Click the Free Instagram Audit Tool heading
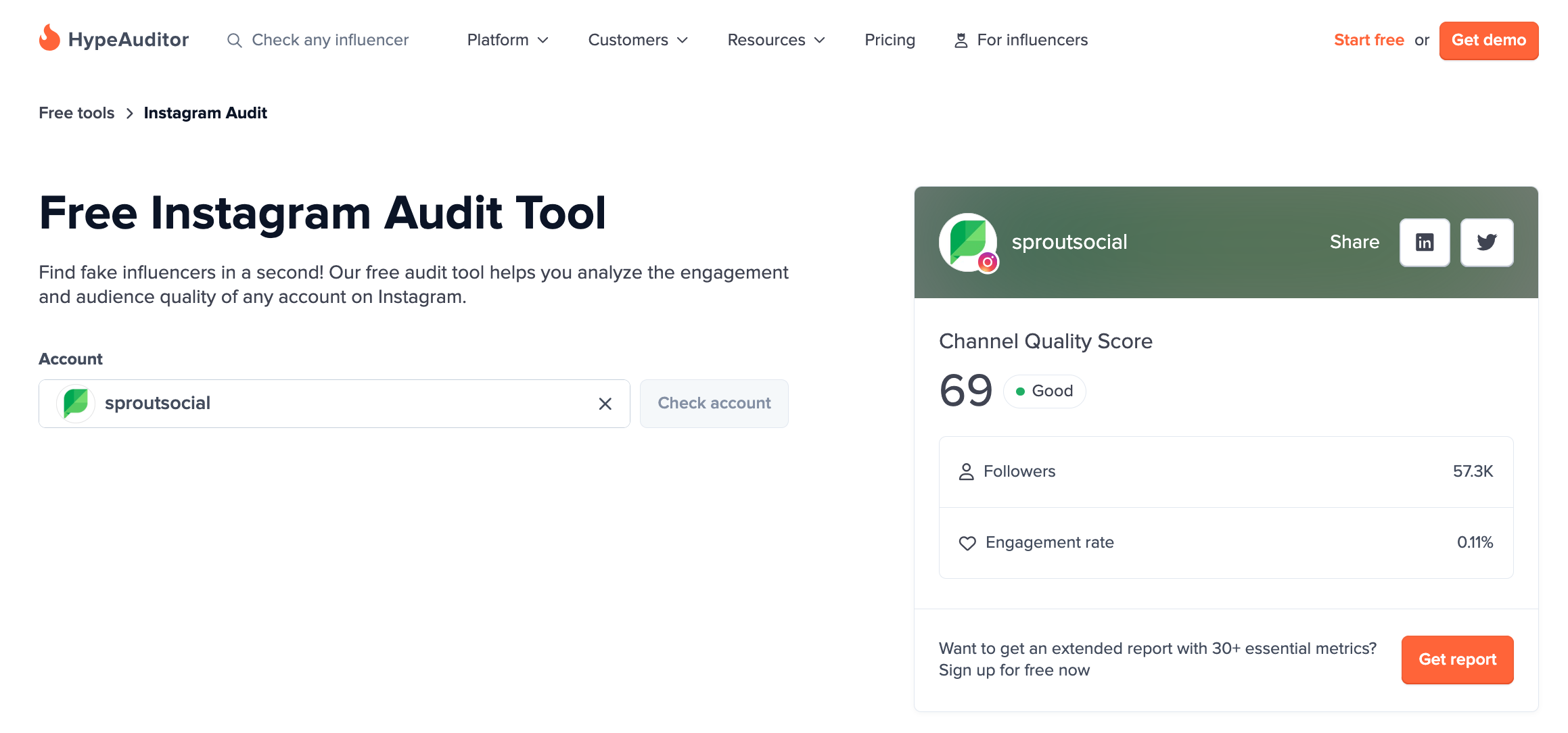The image size is (1568, 733). click(323, 213)
